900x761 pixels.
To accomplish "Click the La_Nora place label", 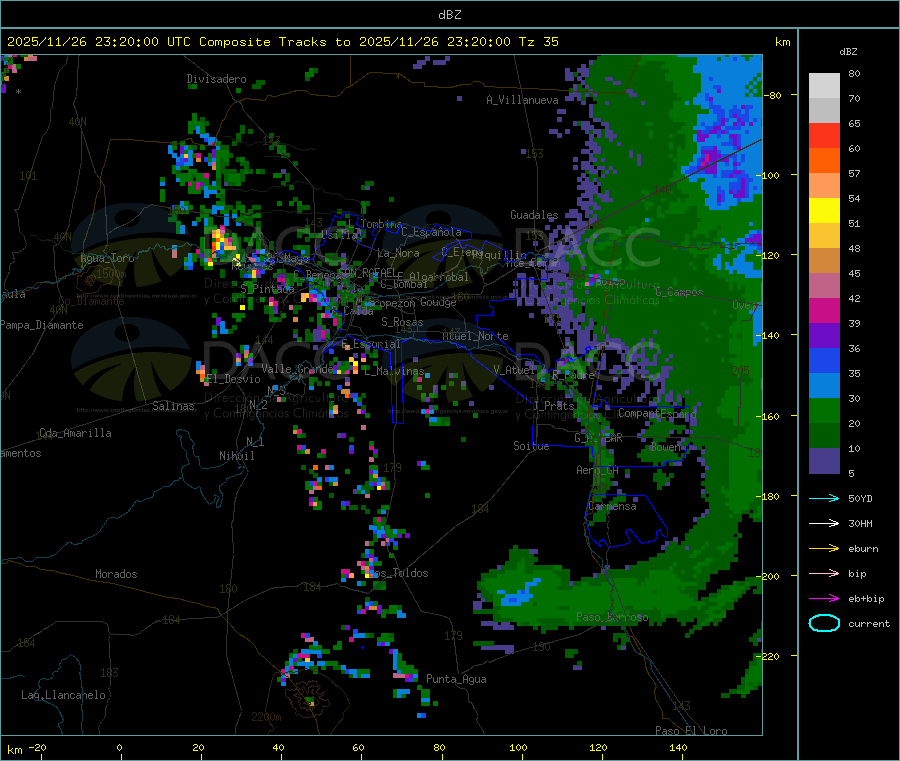I will tap(398, 253).
